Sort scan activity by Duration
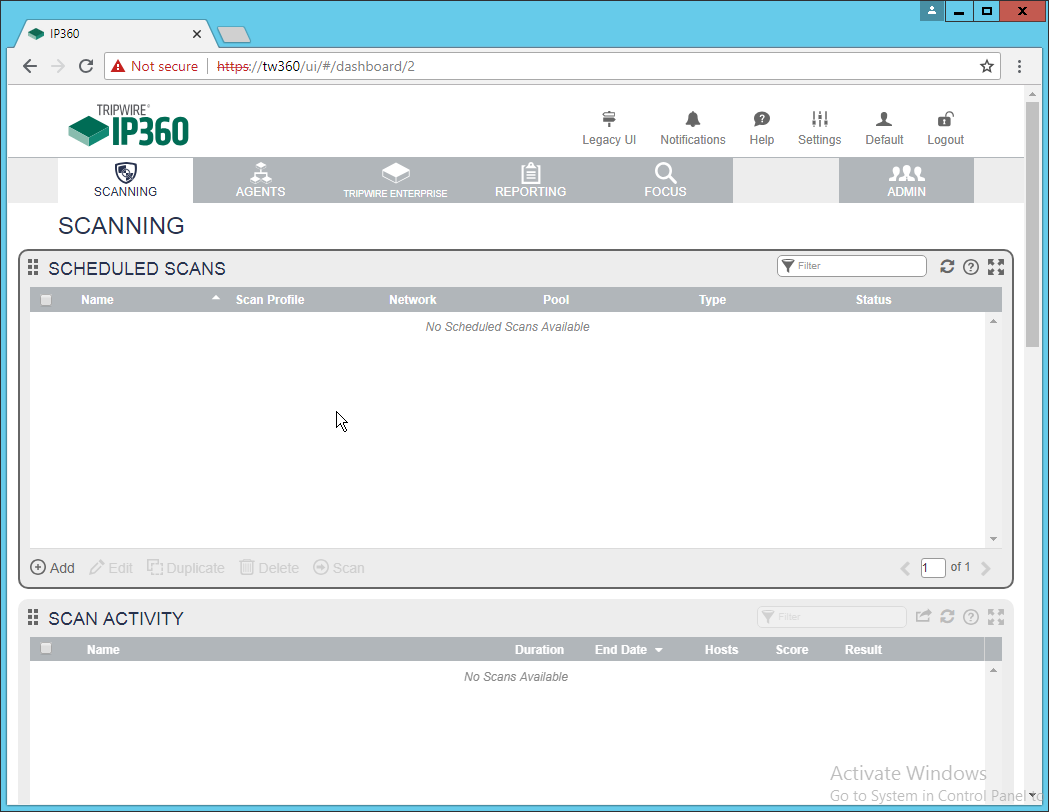The image size is (1049, 812). pos(539,650)
